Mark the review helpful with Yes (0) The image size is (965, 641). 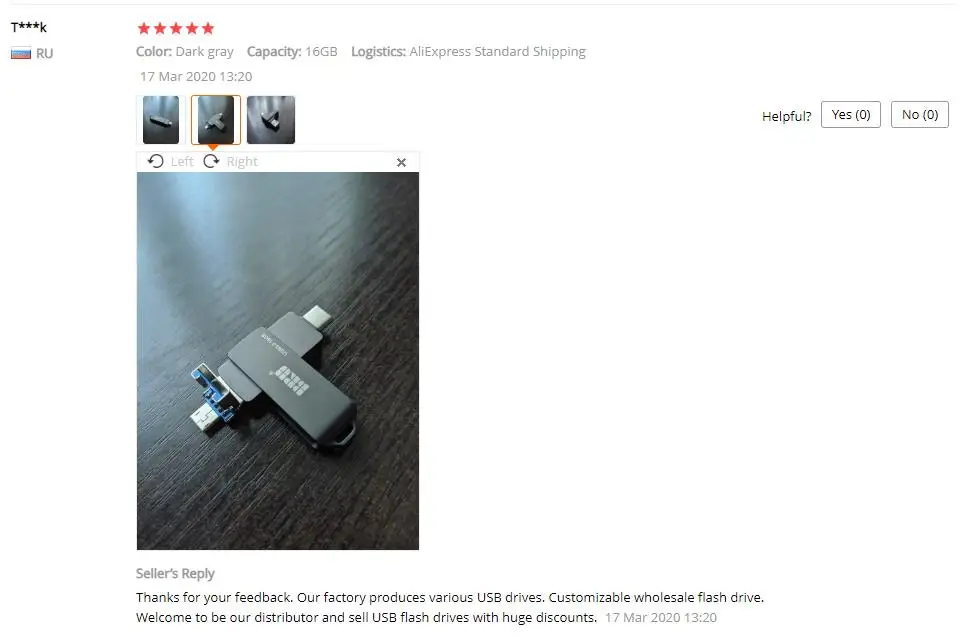click(851, 114)
